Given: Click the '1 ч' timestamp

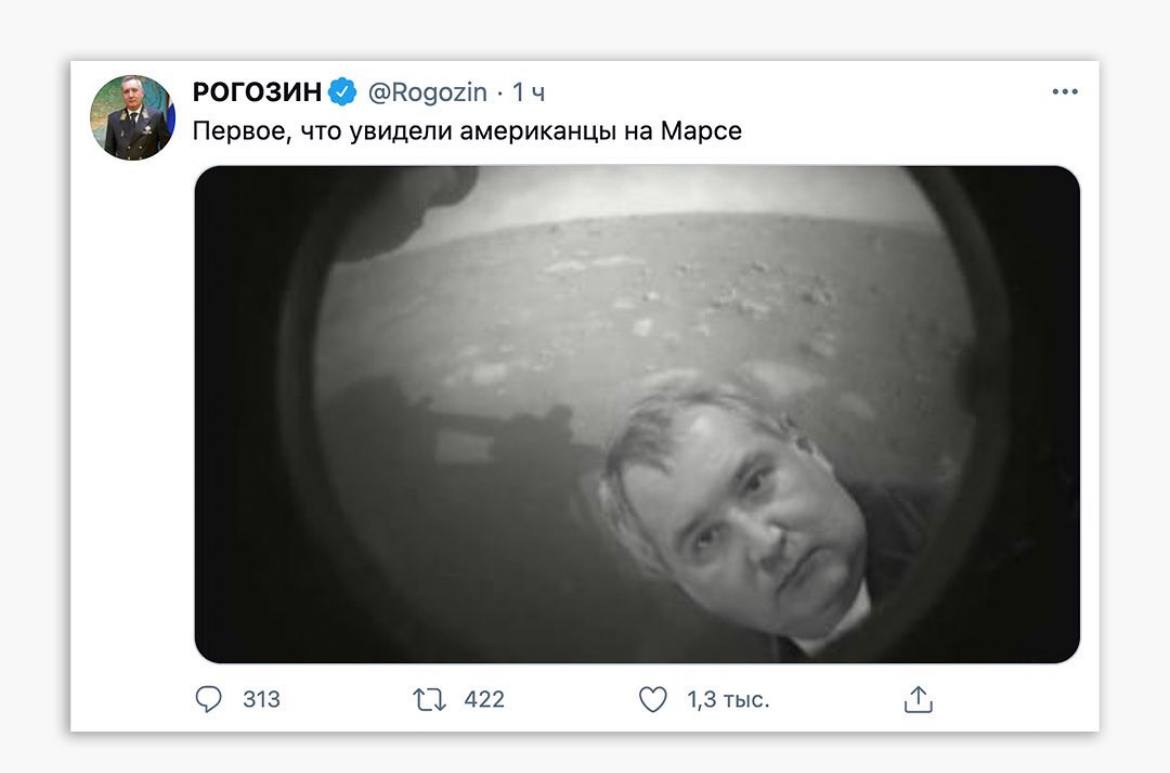Looking at the screenshot, I should pos(528,93).
